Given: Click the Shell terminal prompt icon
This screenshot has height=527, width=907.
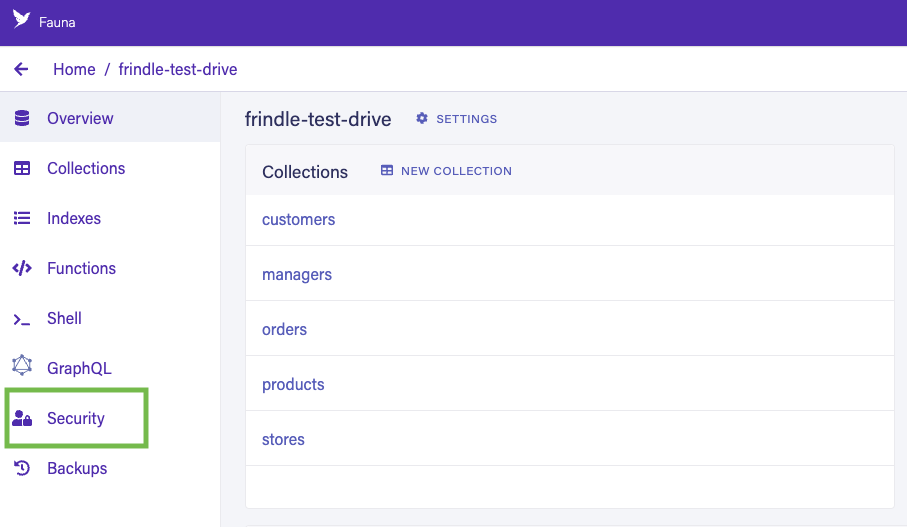Looking at the screenshot, I should tap(22, 319).
